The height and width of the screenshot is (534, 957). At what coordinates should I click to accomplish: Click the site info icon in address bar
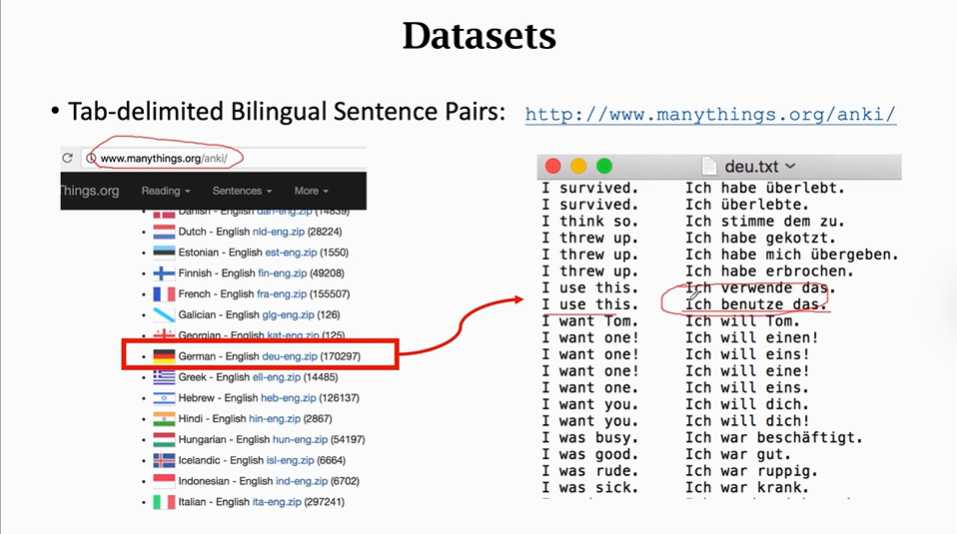pos(91,159)
